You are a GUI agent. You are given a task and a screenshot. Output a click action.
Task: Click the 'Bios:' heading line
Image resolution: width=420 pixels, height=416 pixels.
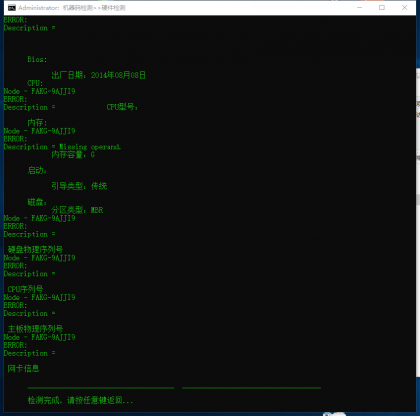pos(37,59)
